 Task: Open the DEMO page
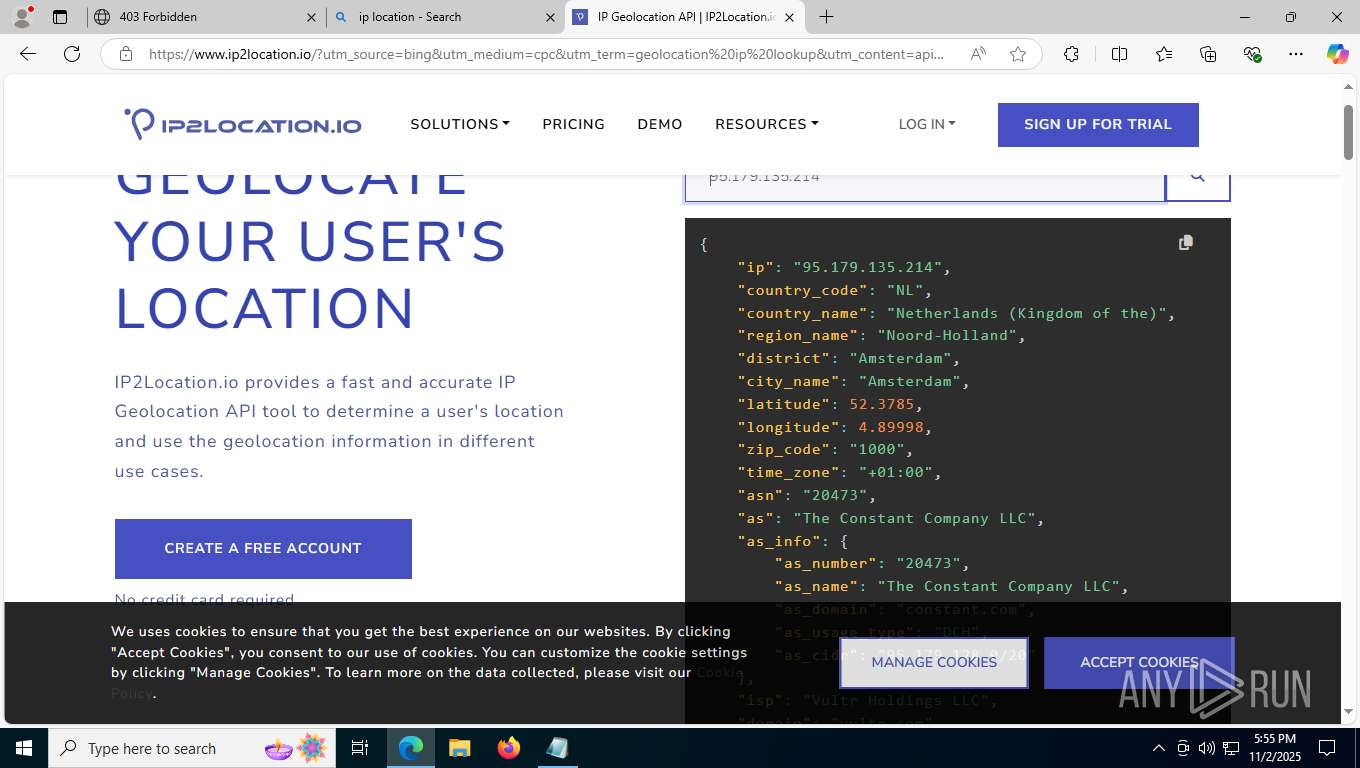tap(660, 124)
